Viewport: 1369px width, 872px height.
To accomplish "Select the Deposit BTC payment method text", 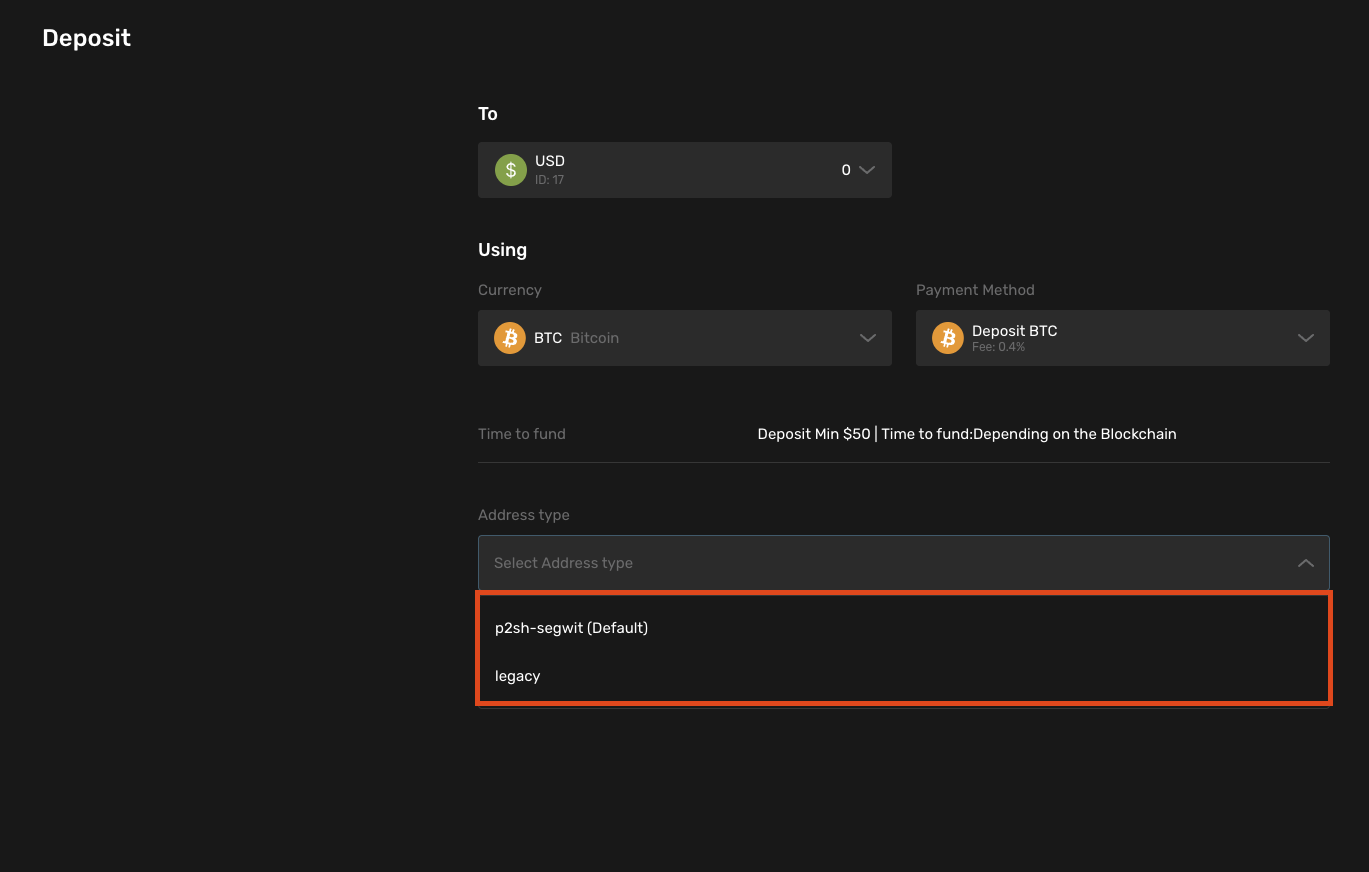I will click(x=1015, y=331).
